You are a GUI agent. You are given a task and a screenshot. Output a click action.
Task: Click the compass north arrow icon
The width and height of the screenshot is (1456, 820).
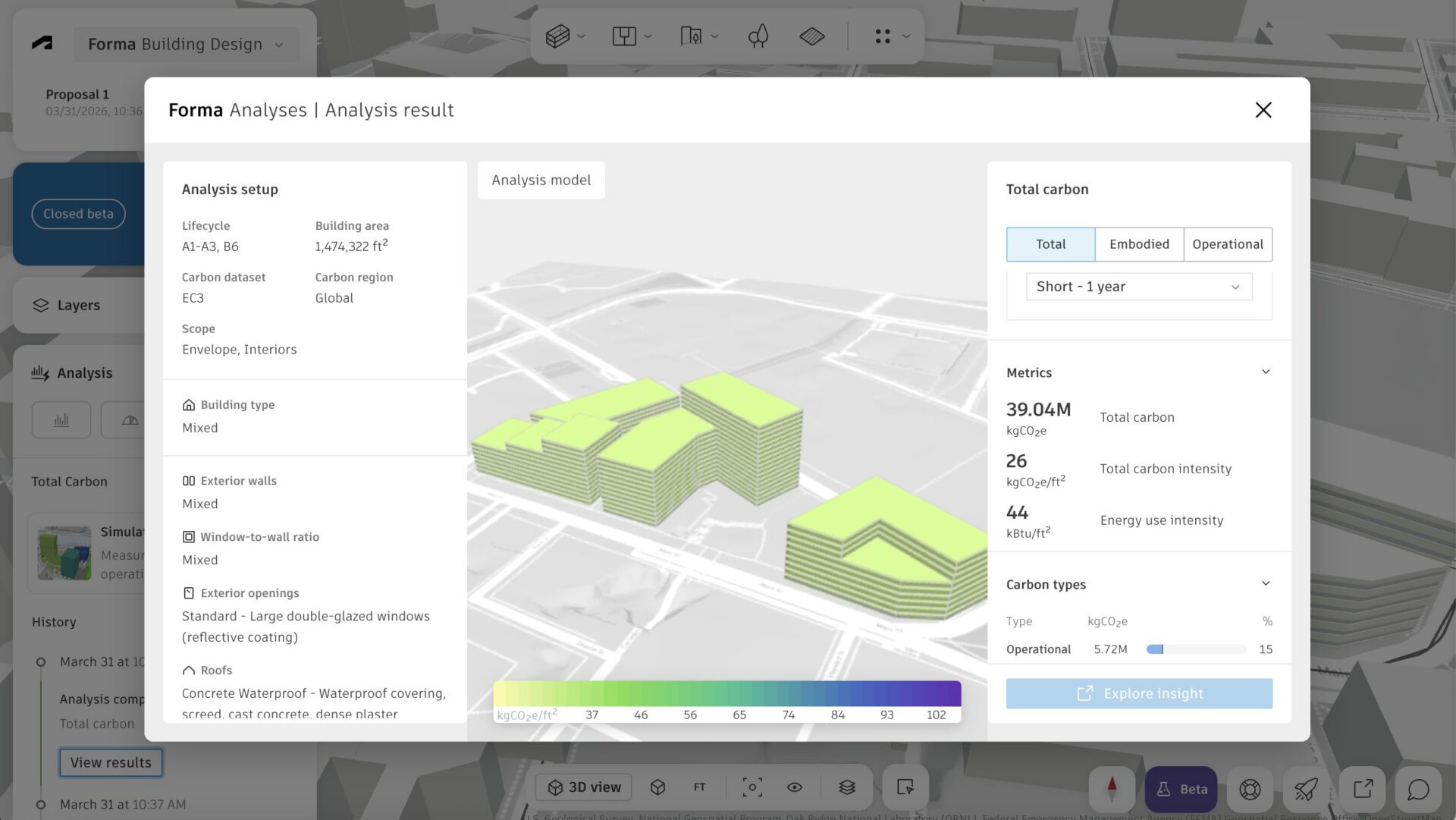(1112, 789)
